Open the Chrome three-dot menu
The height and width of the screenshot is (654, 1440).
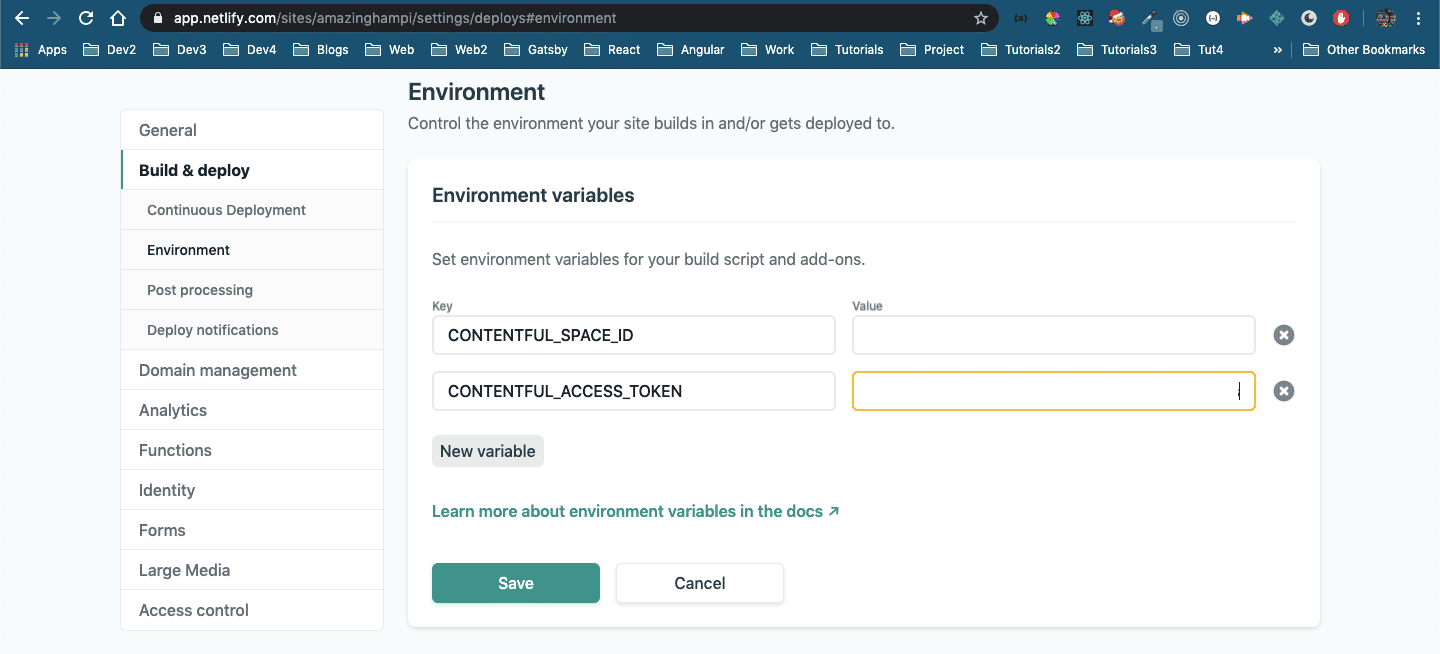(x=1419, y=18)
